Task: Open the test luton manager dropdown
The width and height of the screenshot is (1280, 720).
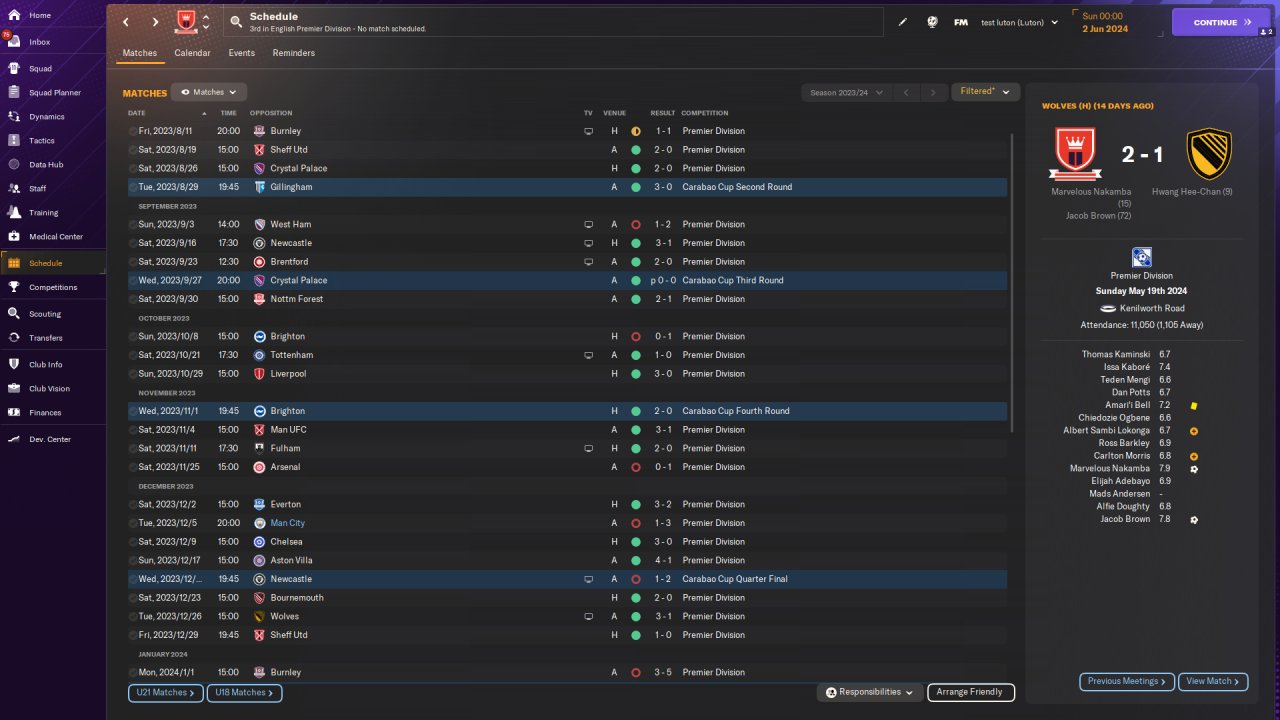Action: (1019, 22)
